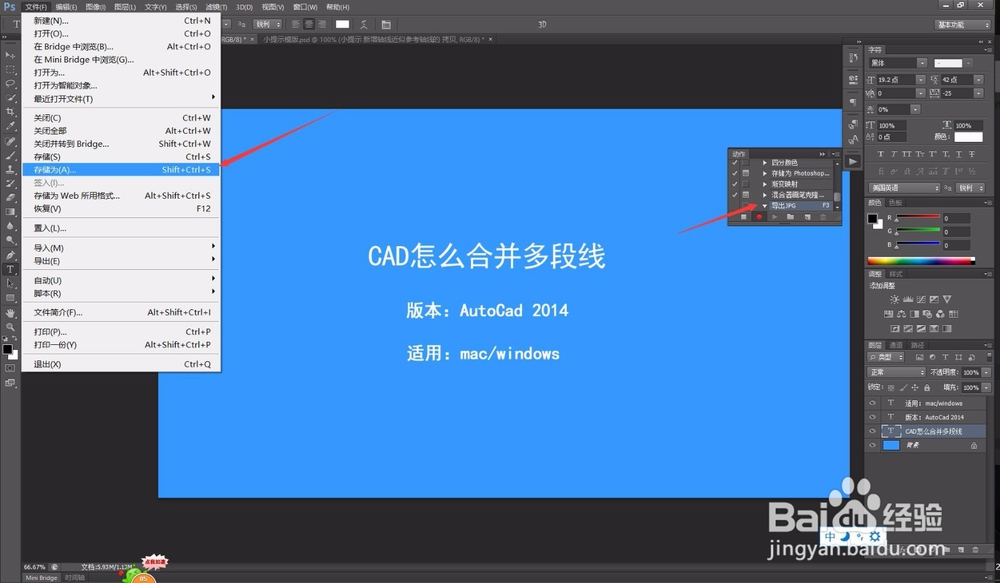The height and width of the screenshot is (583, 1000).
Task: Click Actions panel scrollbar thumb
Action: coord(837,196)
